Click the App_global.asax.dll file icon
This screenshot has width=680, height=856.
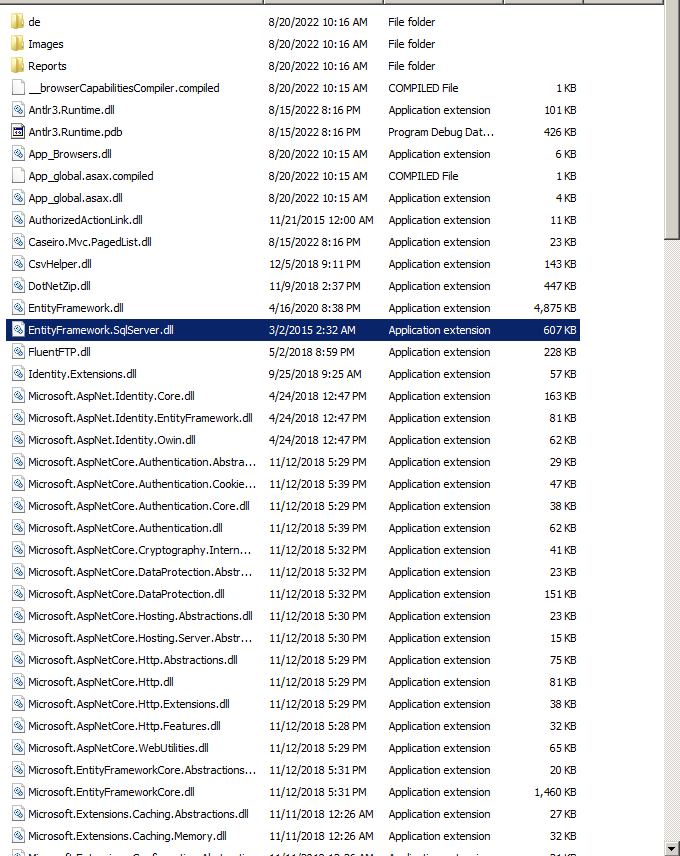pos(18,198)
